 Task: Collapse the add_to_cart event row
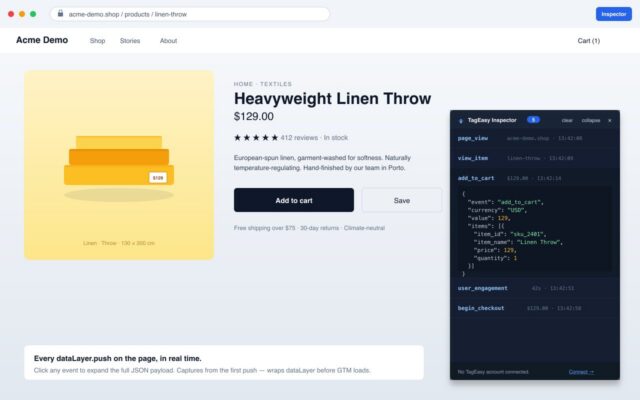[535, 178]
